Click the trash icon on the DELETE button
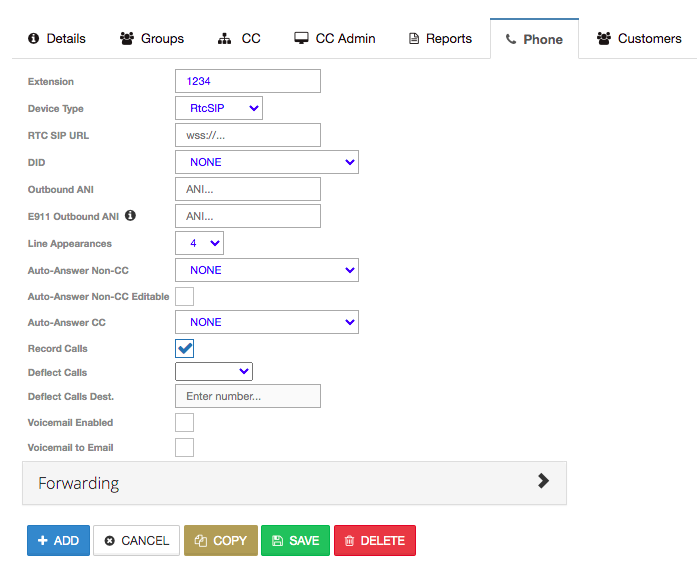697x564 pixels. point(349,540)
